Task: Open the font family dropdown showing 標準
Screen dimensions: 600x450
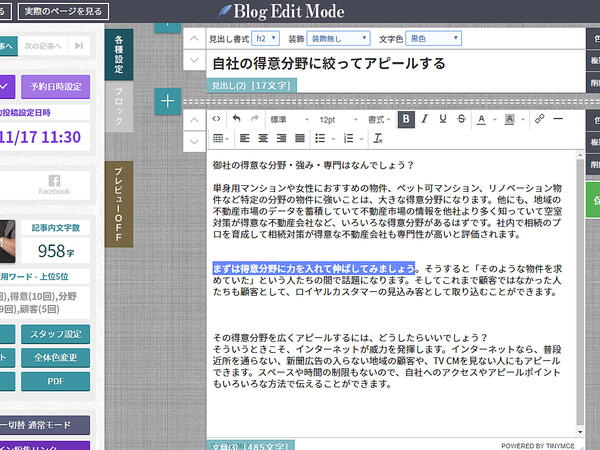Action: coord(289,120)
